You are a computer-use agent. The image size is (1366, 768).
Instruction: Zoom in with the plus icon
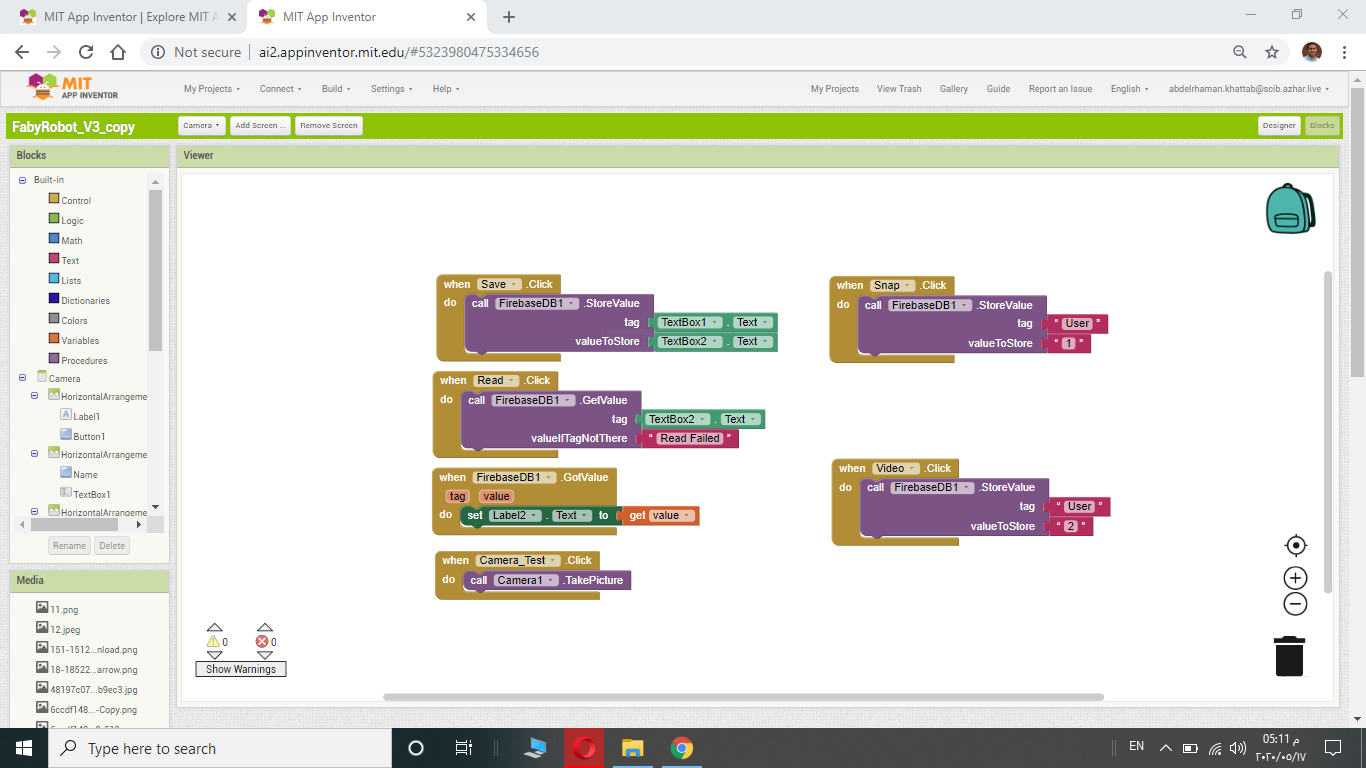(x=1295, y=578)
